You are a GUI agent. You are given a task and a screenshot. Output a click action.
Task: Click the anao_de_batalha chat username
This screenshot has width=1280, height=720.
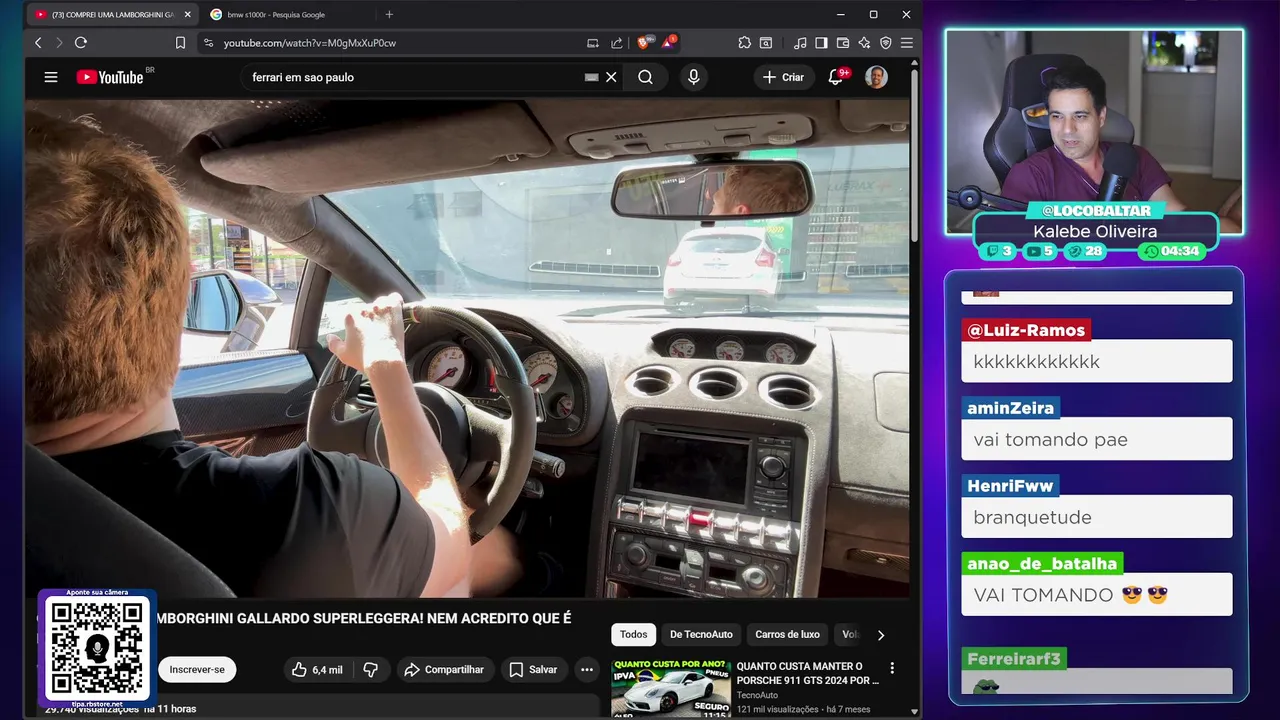pos(1042,564)
